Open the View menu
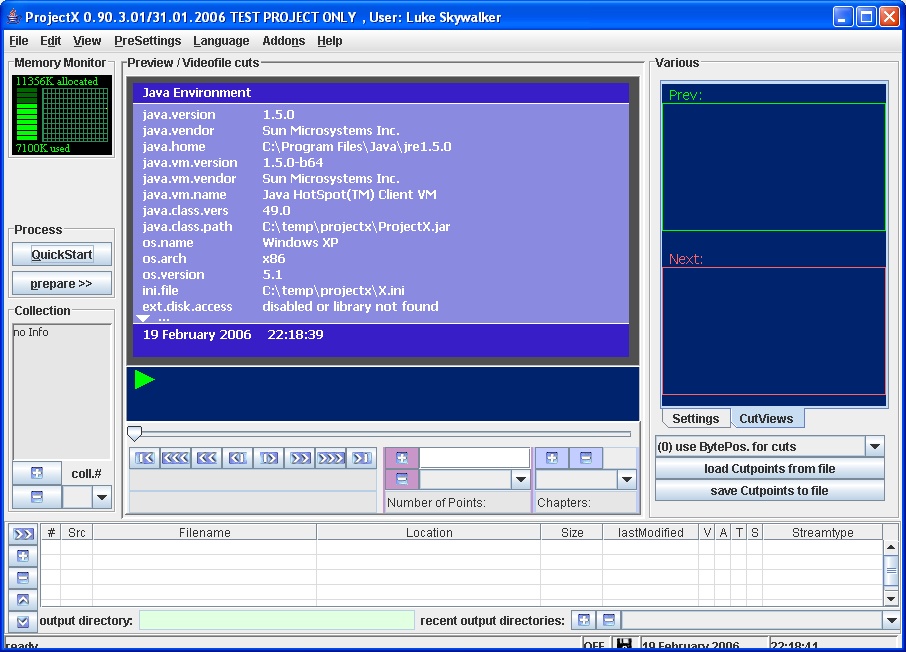The width and height of the screenshot is (906, 652). [87, 41]
